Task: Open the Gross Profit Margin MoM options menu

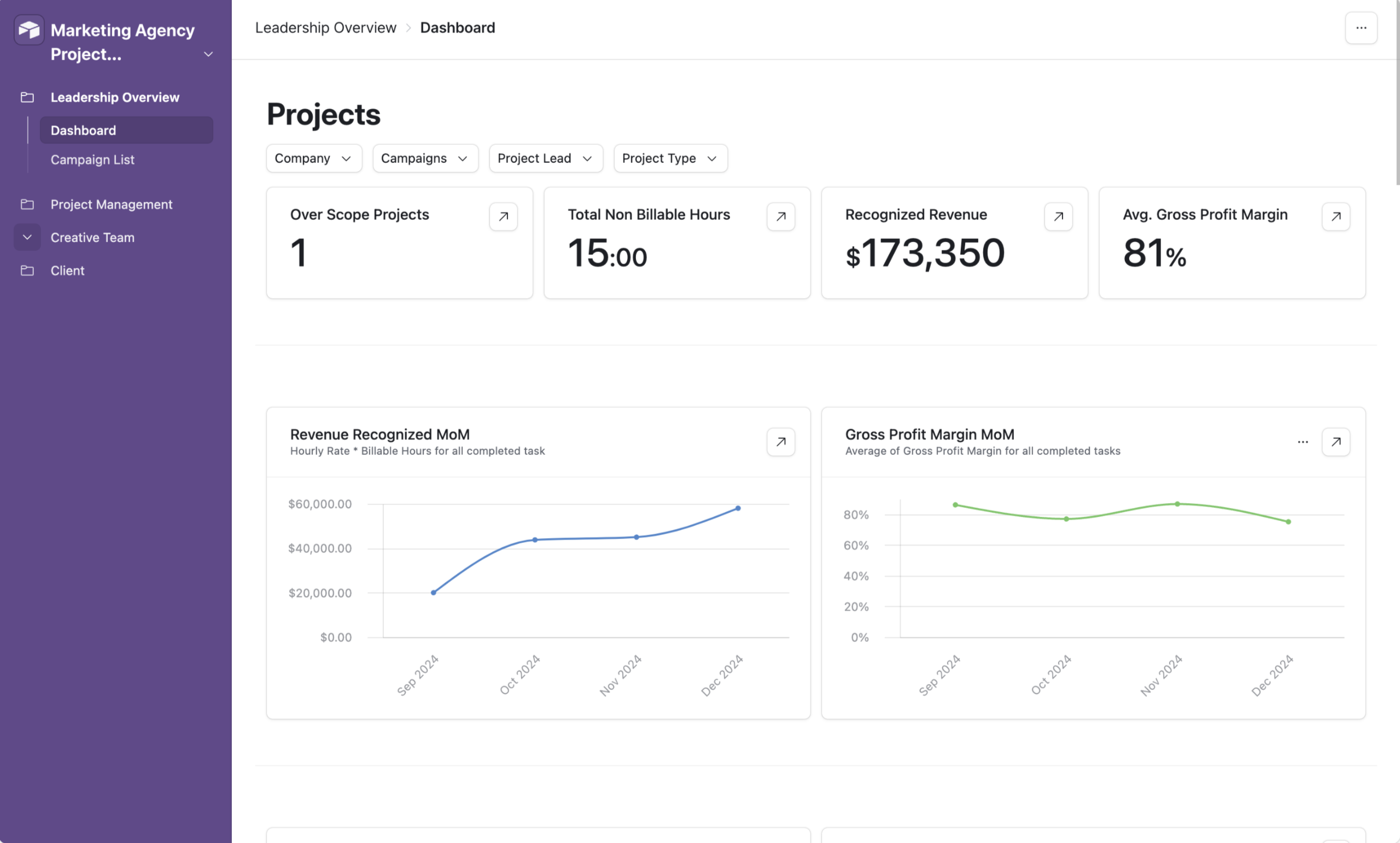Action: pos(1303,442)
